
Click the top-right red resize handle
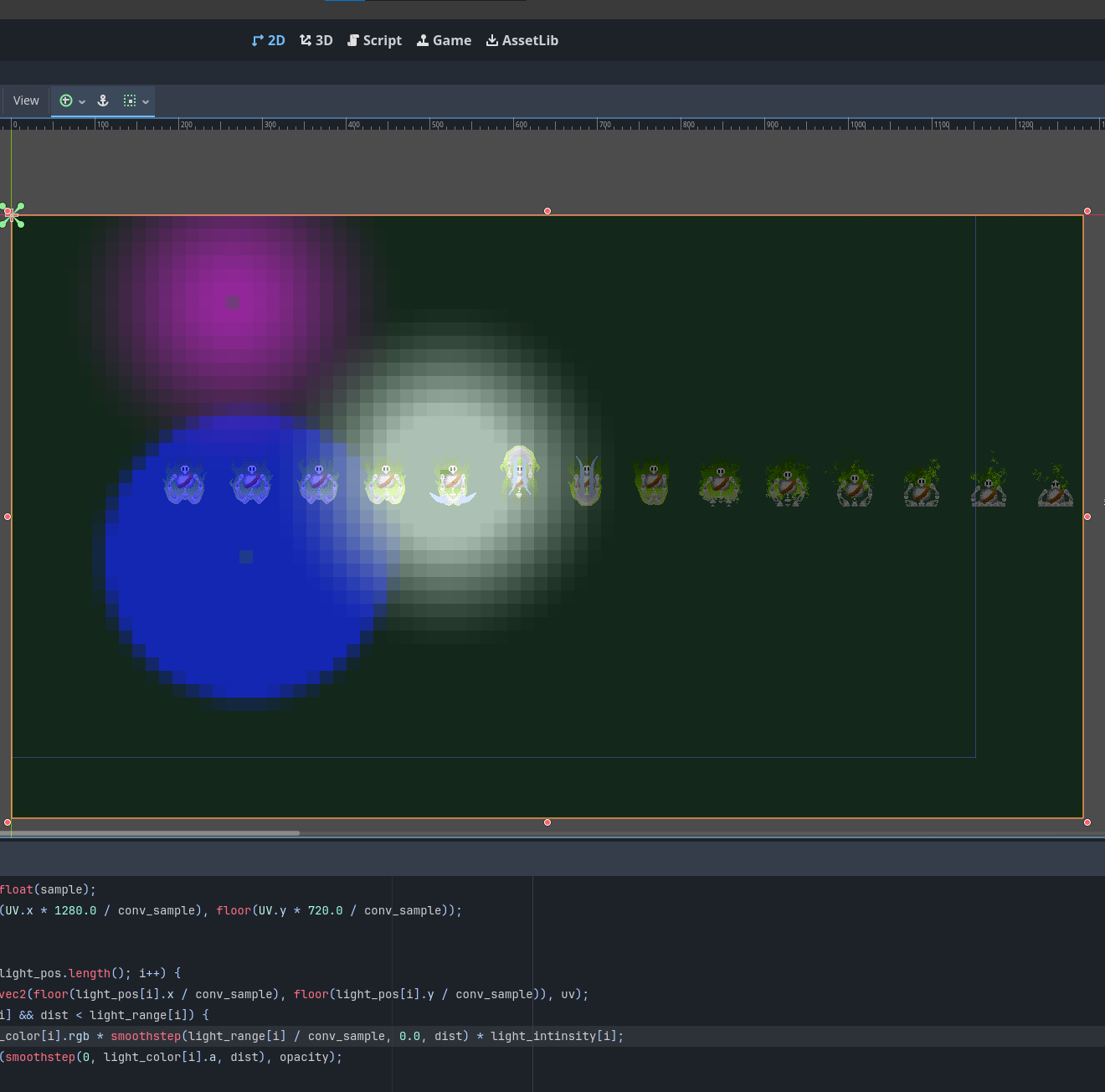coord(1087,211)
